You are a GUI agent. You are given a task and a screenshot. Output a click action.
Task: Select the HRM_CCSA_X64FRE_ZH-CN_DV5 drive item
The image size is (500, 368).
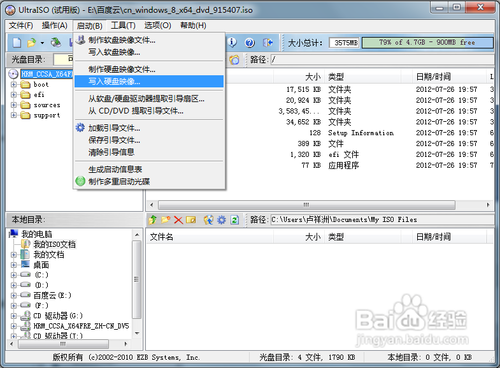click(x=81, y=326)
